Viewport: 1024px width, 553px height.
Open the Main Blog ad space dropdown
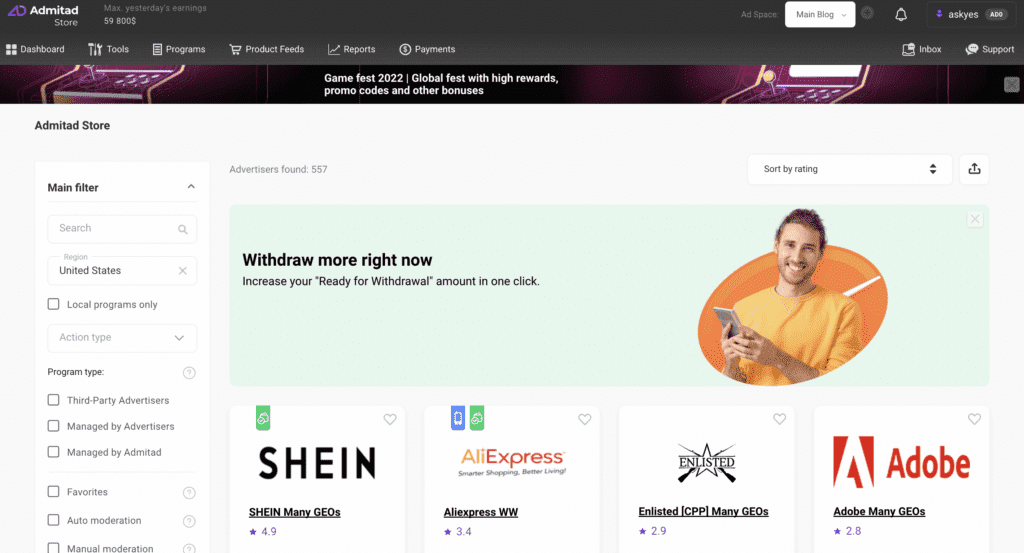(x=820, y=14)
